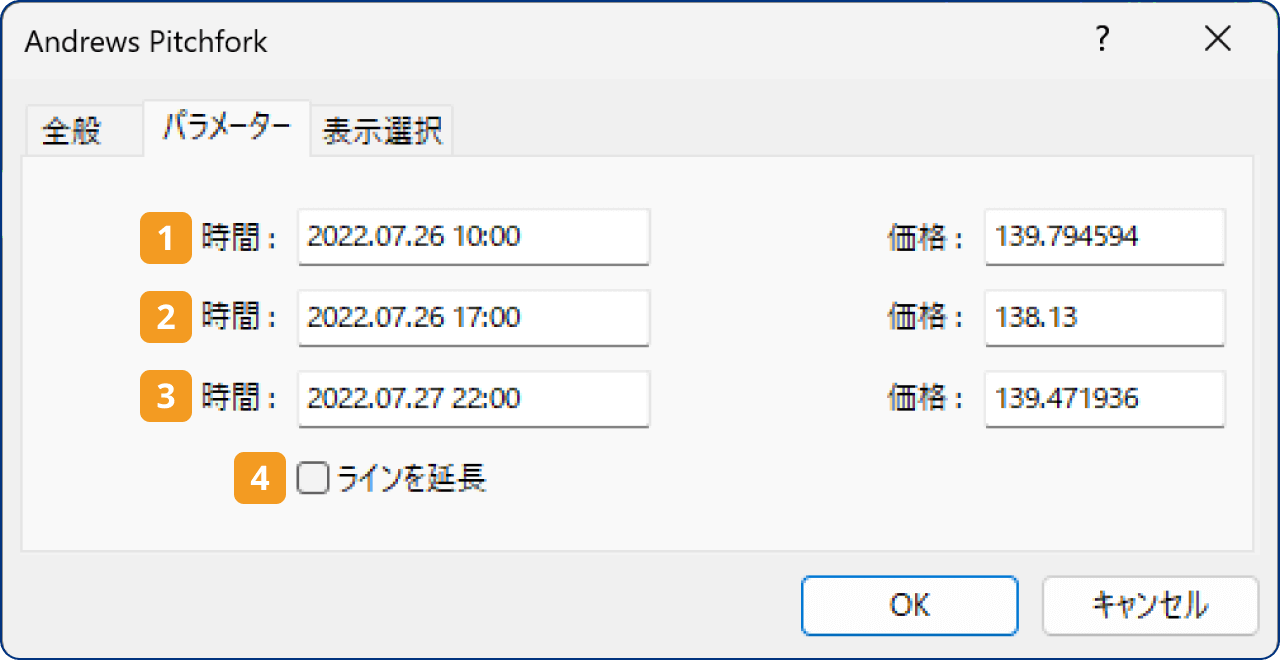The width and height of the screenshot is (1280, 660).
Task: Open the 表示選択 tab
Action: click(x=381, y=129)
